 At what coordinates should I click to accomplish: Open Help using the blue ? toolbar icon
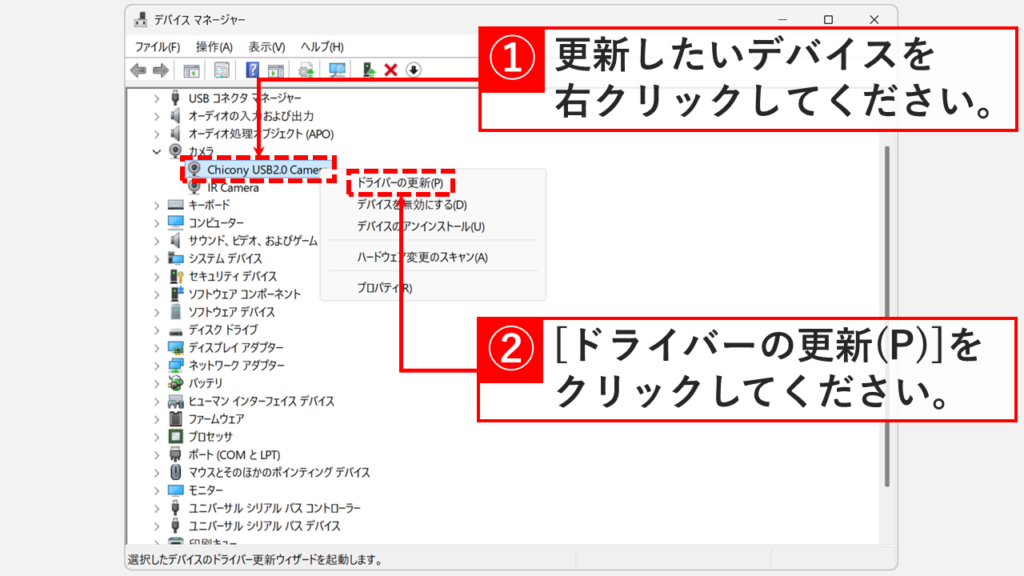[x=251, y=69]
